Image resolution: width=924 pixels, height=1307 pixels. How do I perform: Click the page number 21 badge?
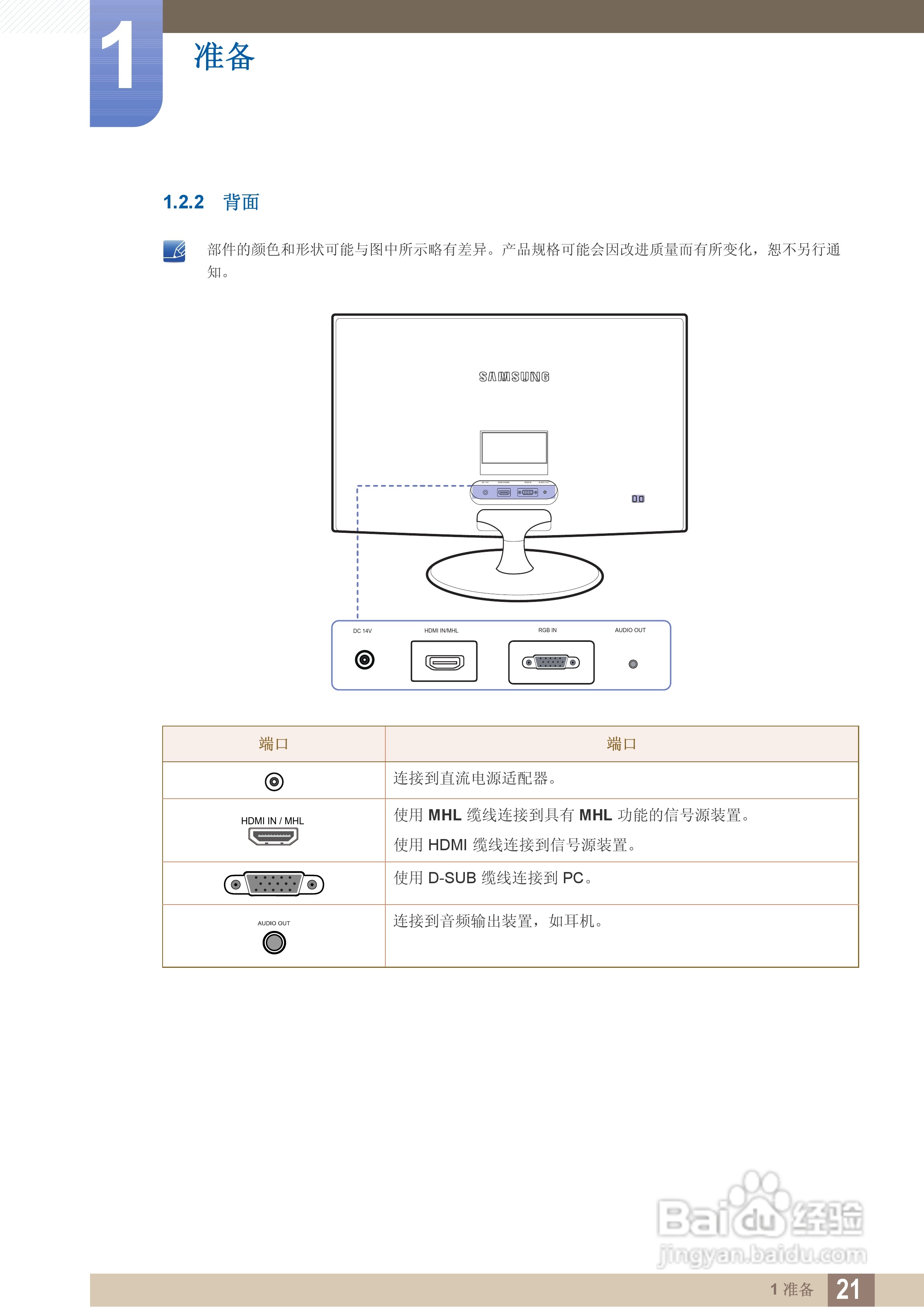(851, 1290)
